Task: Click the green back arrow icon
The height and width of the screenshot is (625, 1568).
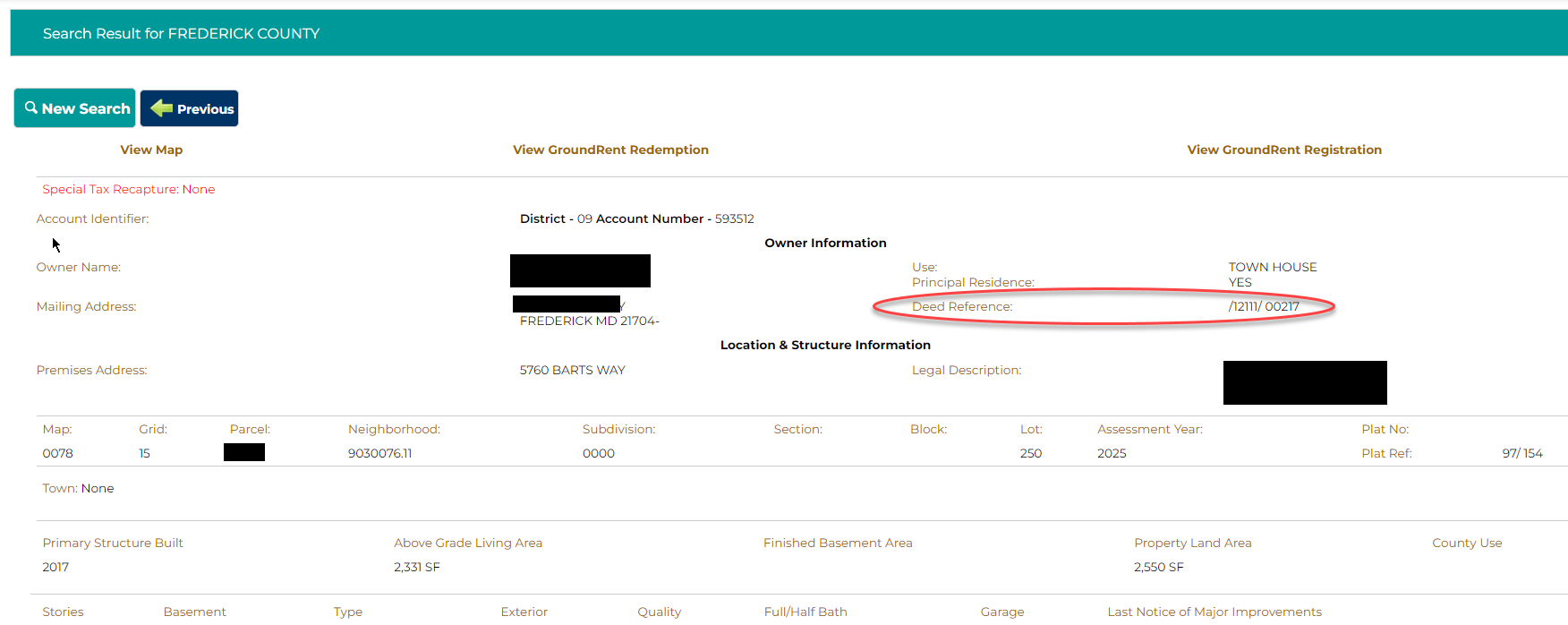Action: coord(161,108)
